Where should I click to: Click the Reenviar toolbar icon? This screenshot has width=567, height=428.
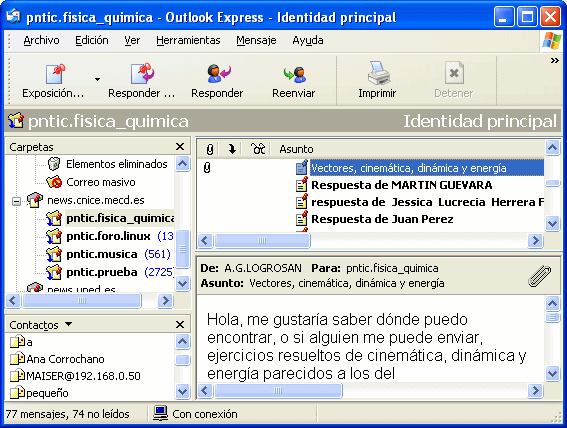click(294, 74)
